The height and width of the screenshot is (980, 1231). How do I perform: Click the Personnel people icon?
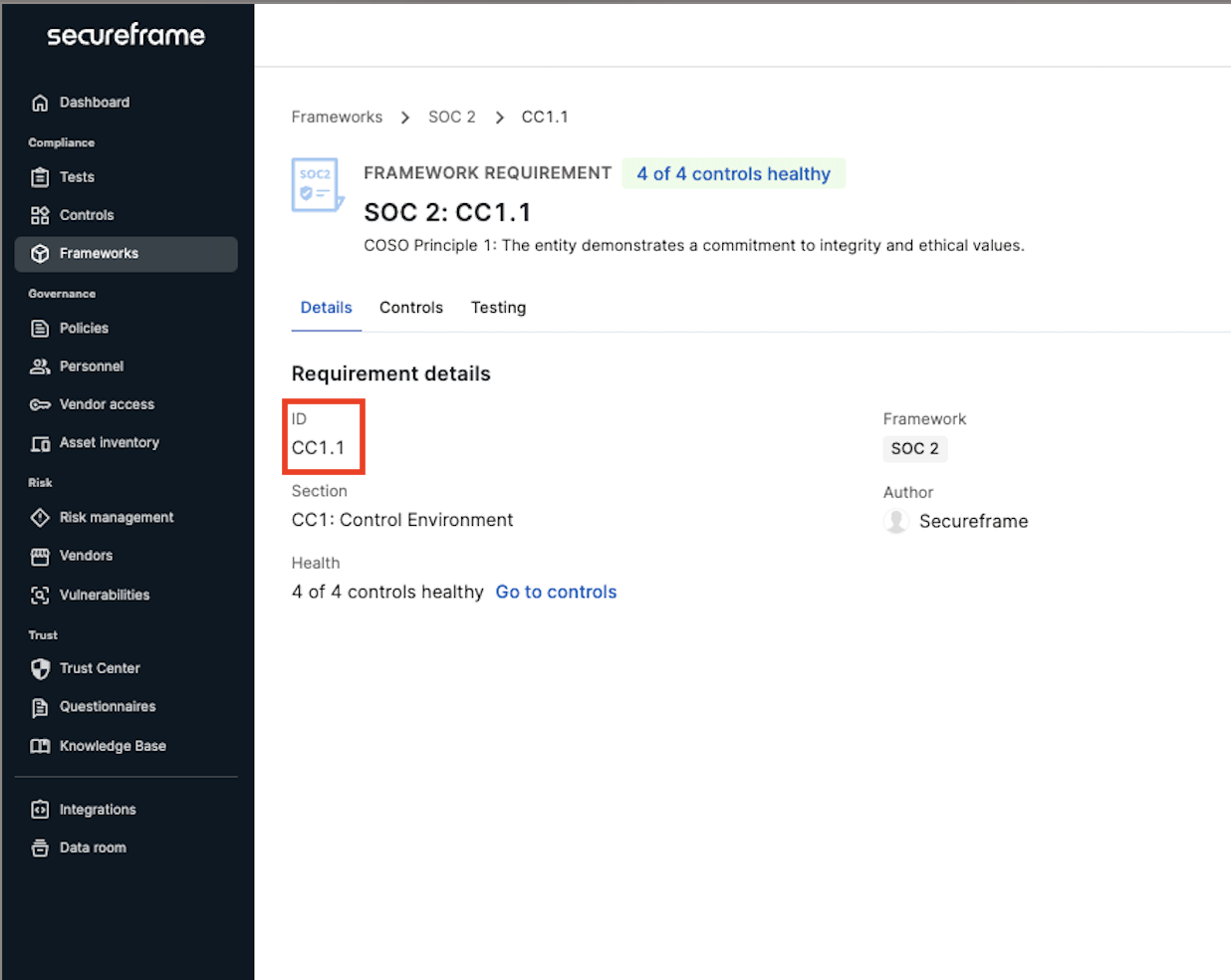40,367
